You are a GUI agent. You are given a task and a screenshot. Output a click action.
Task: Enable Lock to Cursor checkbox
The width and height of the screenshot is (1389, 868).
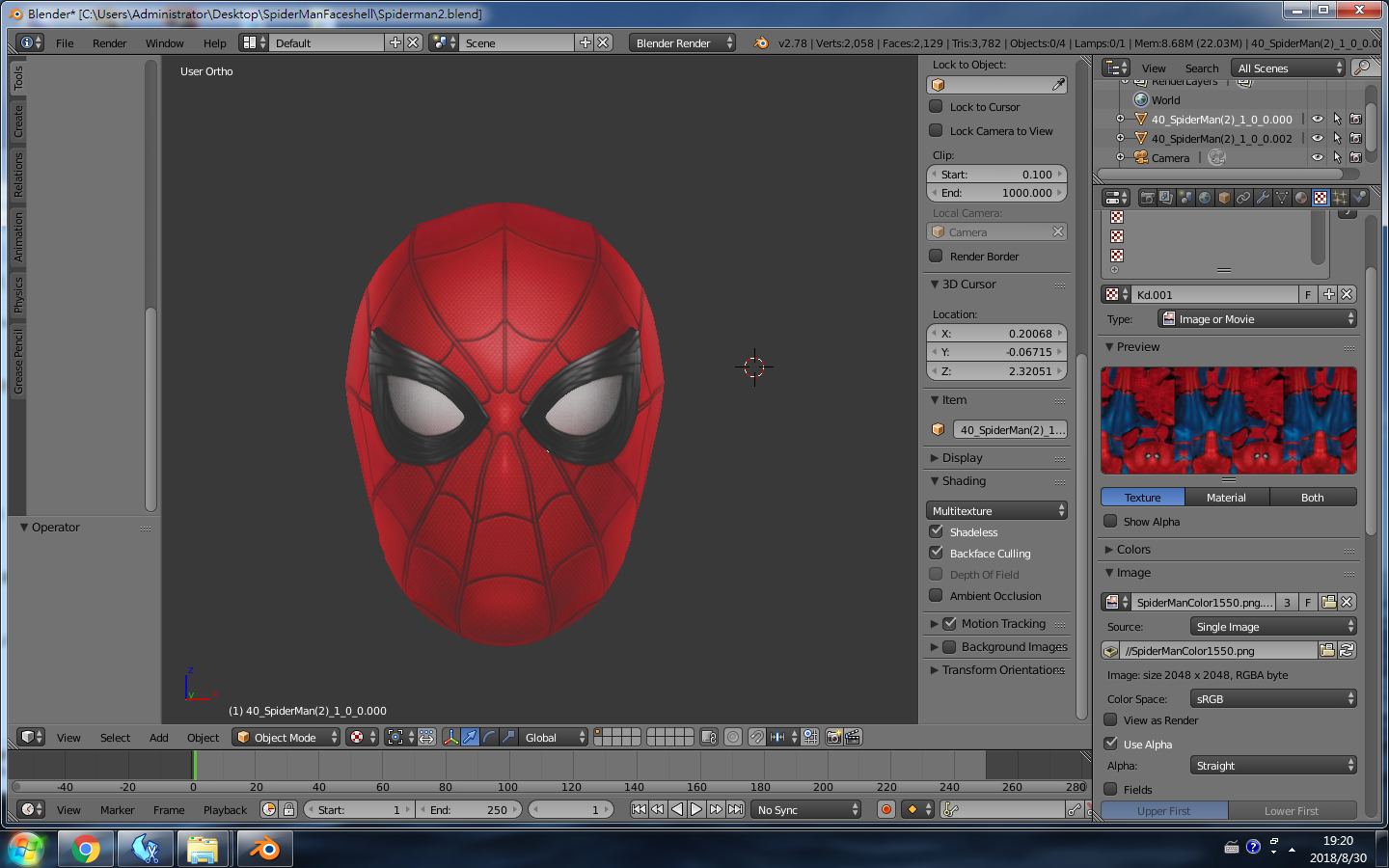(x=936, y=106)
